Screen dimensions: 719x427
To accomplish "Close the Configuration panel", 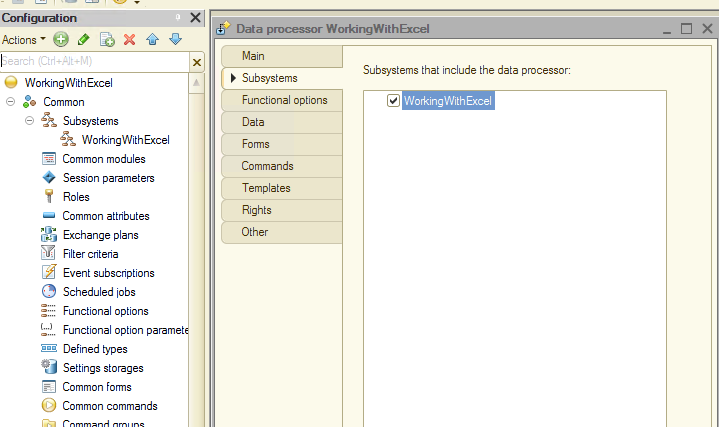I will [x=195, y=18].
